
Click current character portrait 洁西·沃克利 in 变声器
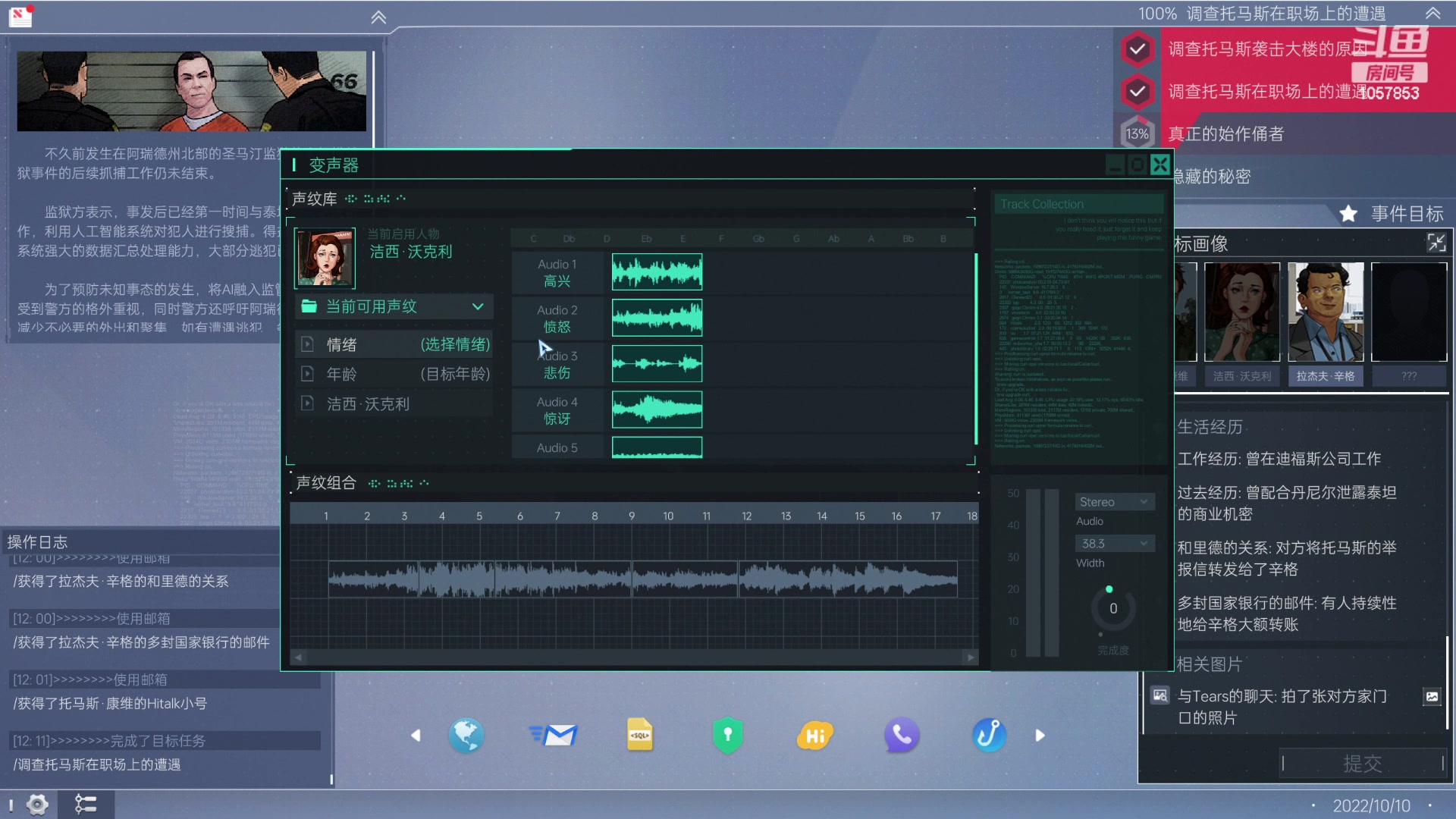pyautogui.click(x=325, y=258)
